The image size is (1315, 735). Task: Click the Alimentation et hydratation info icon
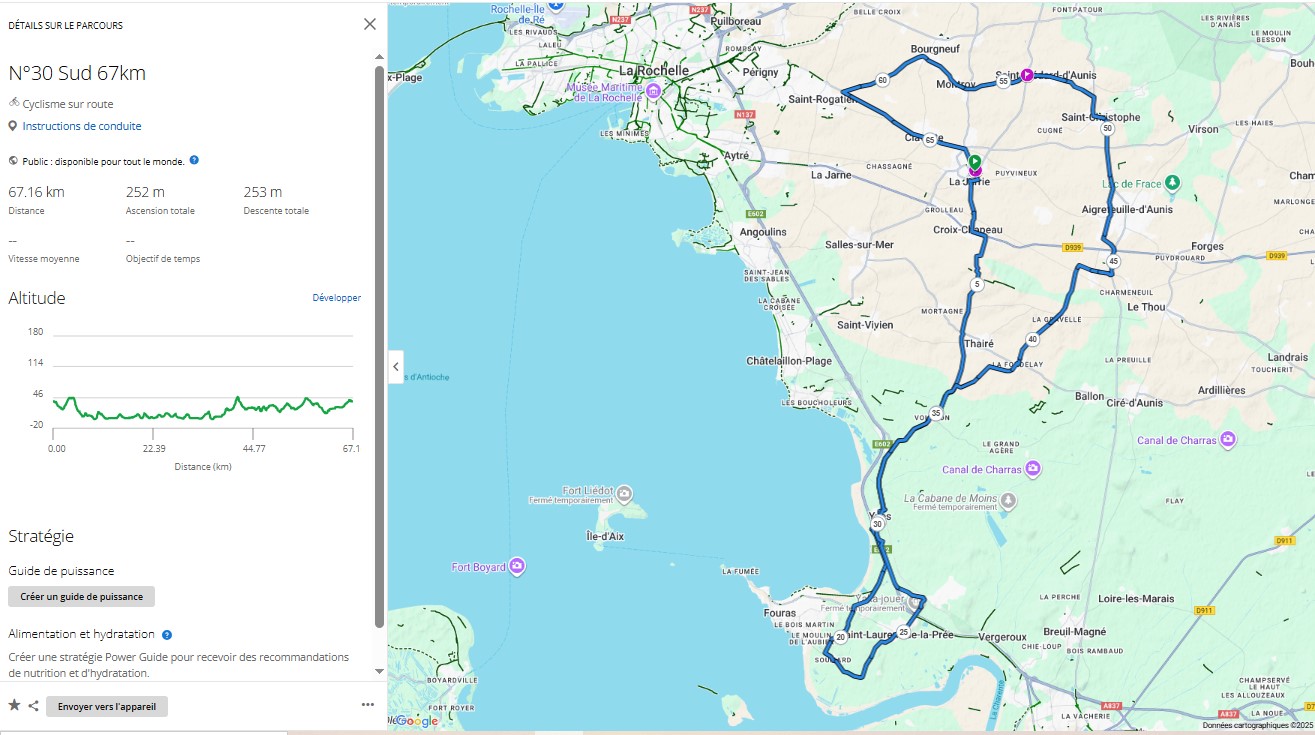point(167,634)
